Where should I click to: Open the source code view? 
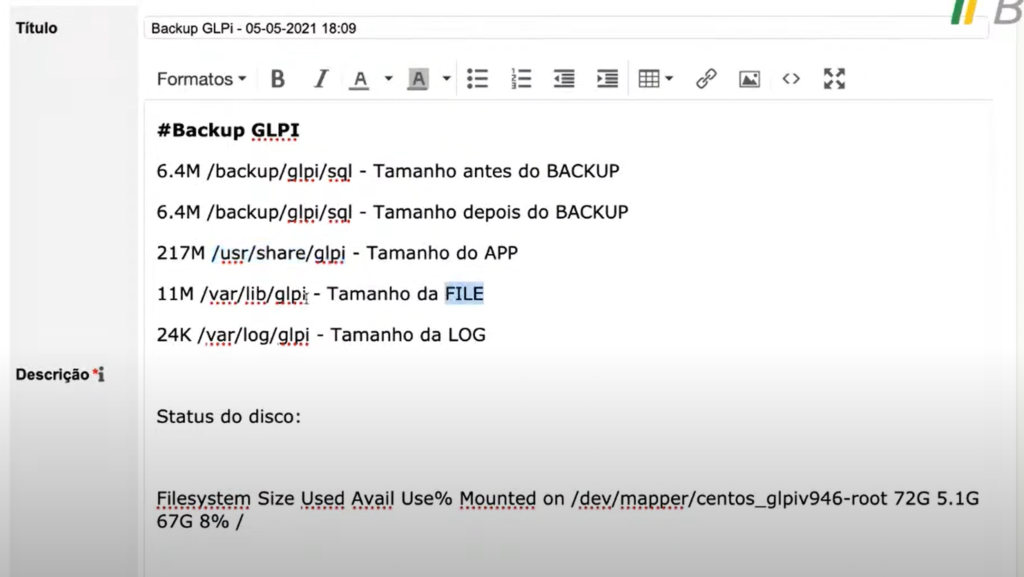[x=791, y=79]
